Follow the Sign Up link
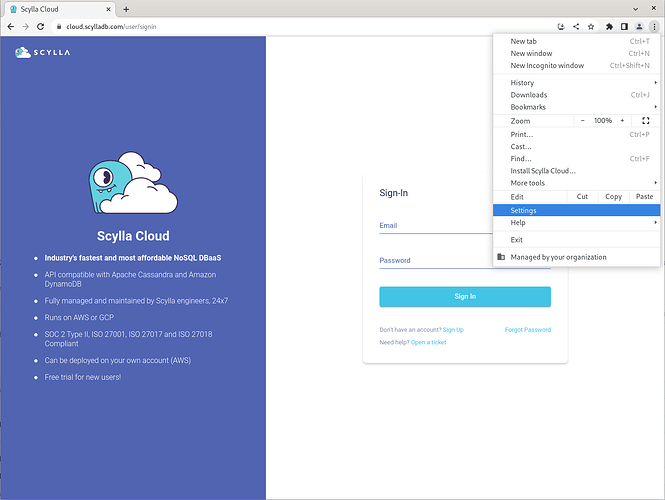 [x=453, y=330]
